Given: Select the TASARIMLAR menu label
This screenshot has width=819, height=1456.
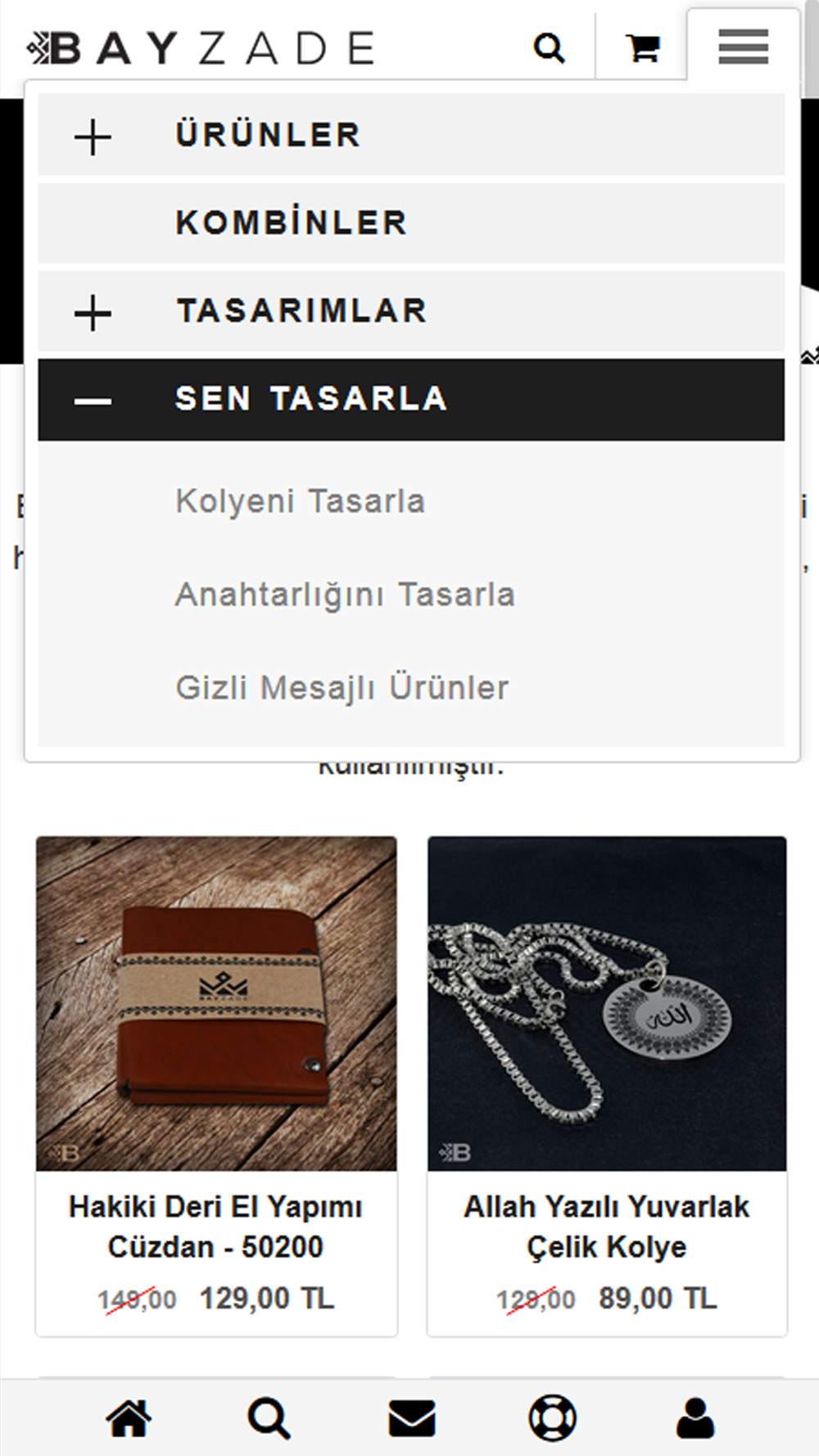Looking at the screenshot, I should tap(302, 311).
